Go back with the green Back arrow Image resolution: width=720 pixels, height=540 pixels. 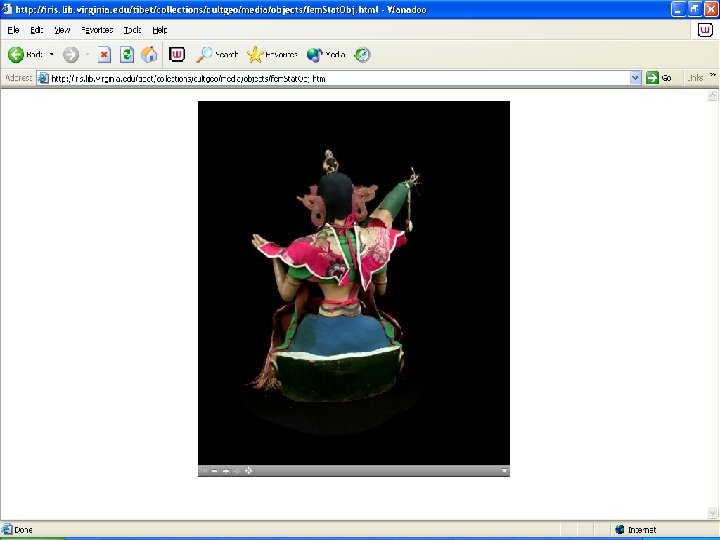tap(16, 55)
